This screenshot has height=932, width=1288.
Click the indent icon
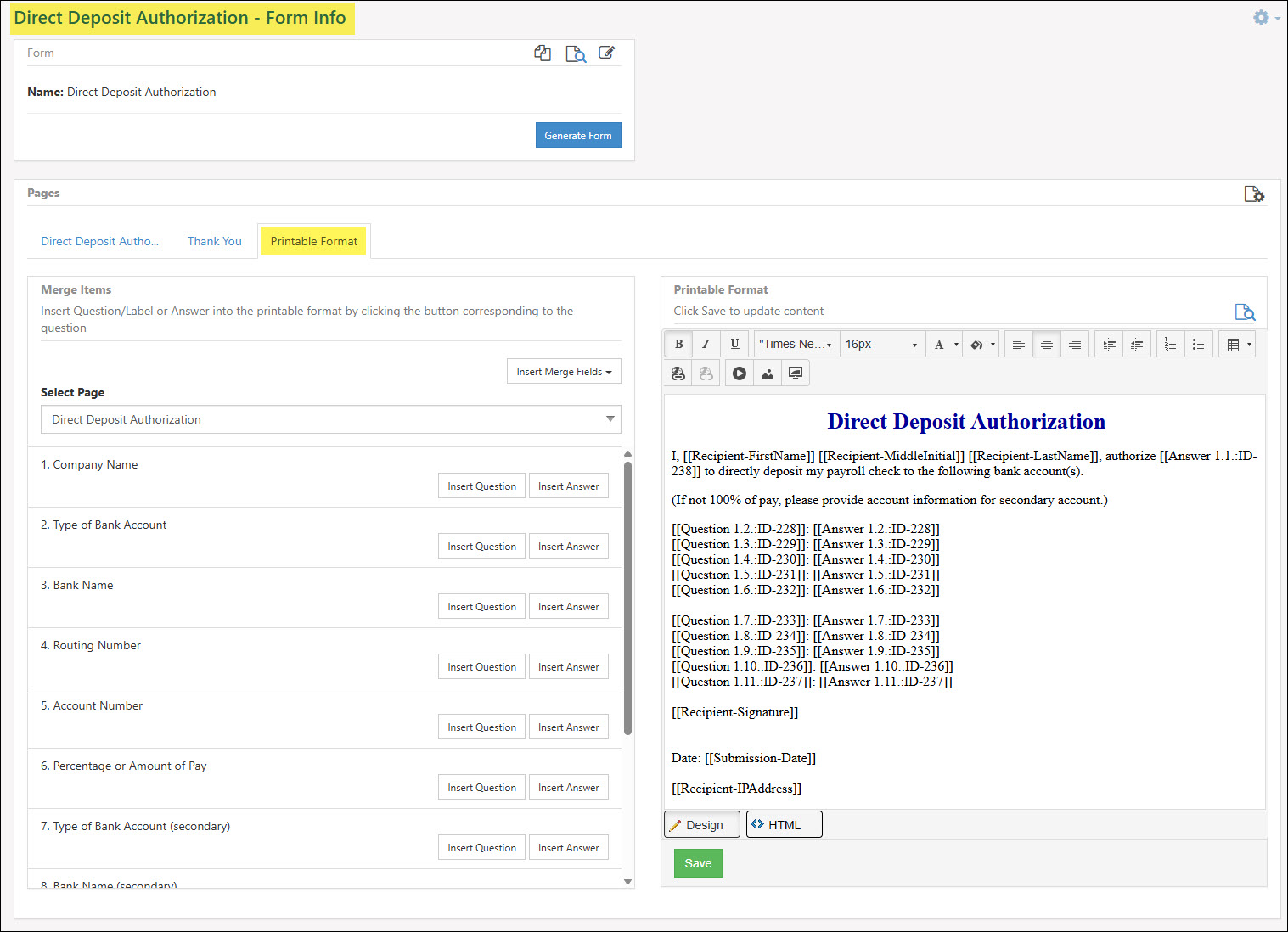coord(1109,344)
